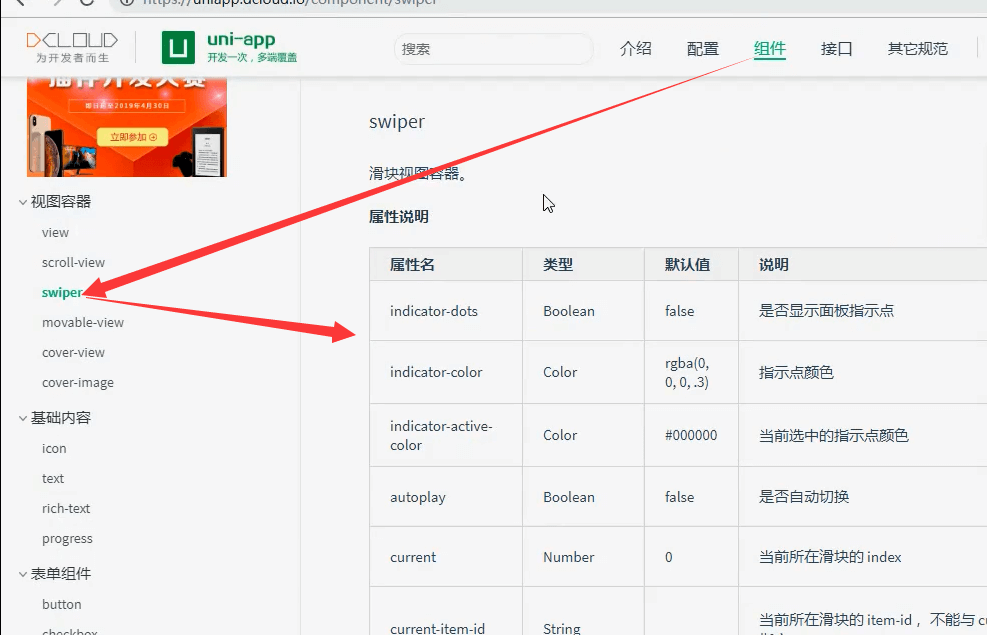This screenshot has height=635, width=987.
Task: Open the text component page
Action: tap(53, 478)
